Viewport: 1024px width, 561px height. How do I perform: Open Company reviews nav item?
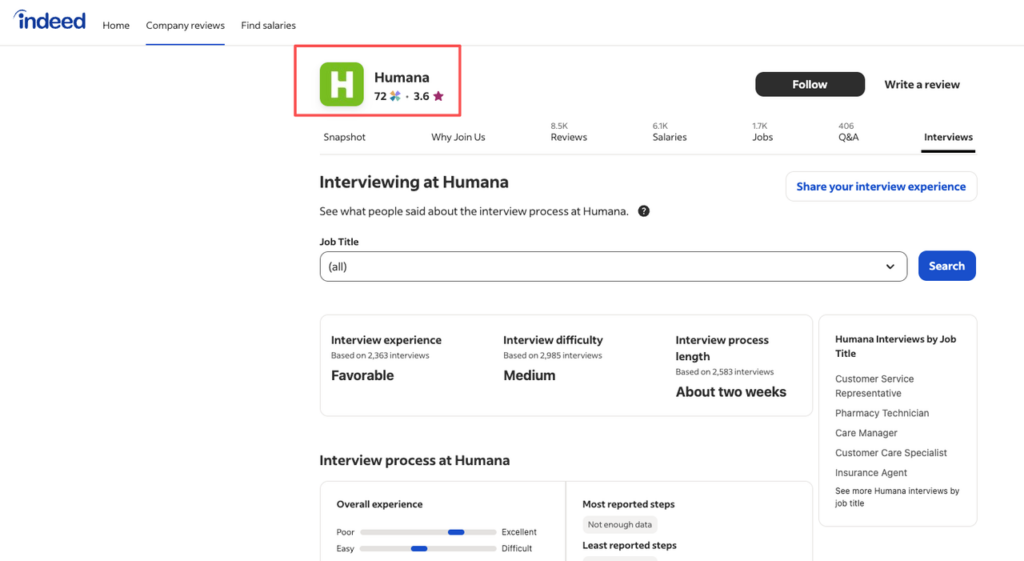[x=185, y=25]
